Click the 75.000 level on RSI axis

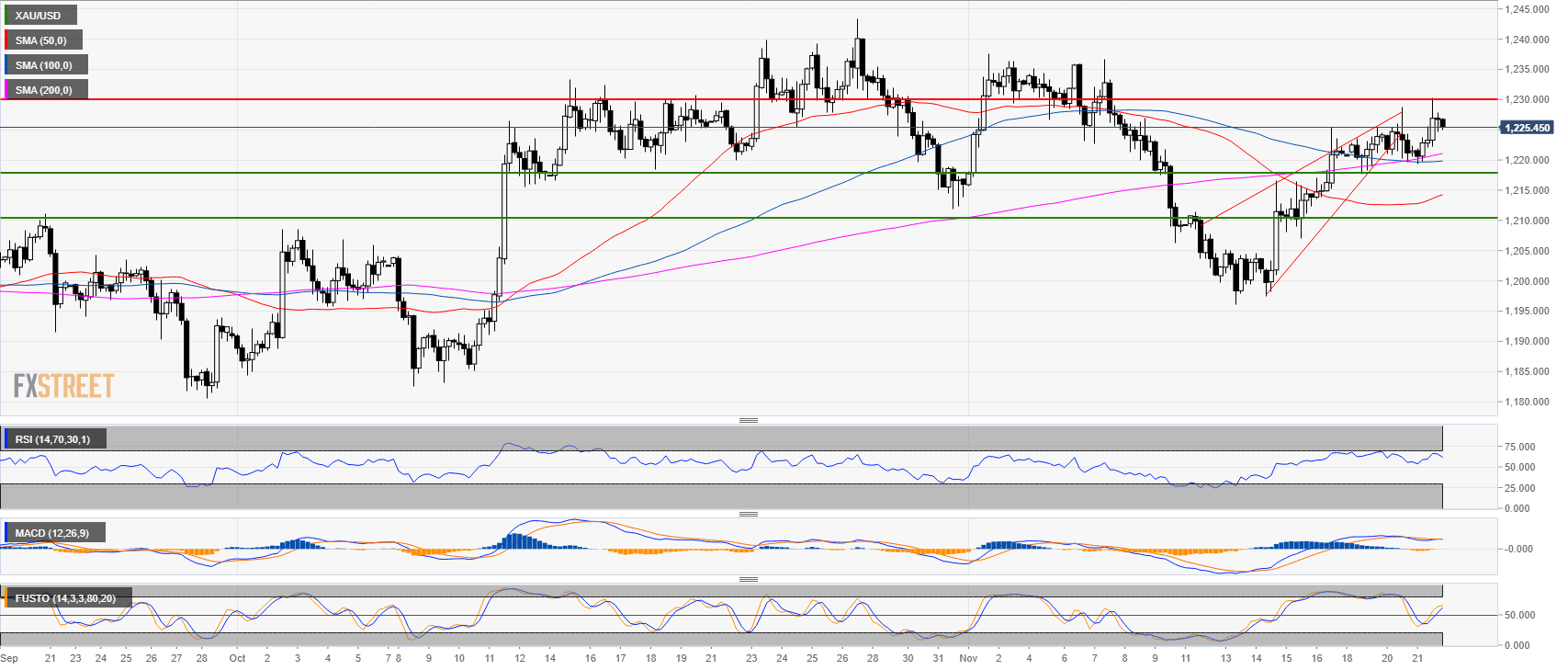click(x=1520, y=447)
